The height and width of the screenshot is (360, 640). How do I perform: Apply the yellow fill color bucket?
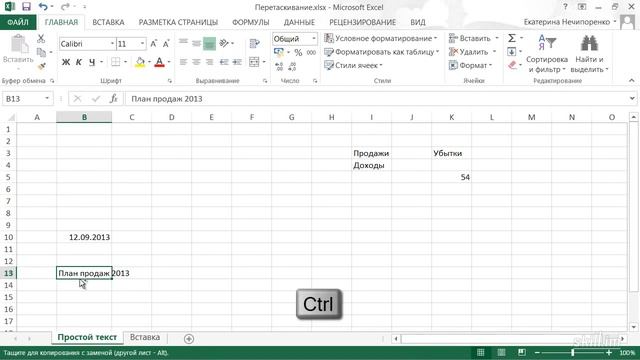pos(140,62)
